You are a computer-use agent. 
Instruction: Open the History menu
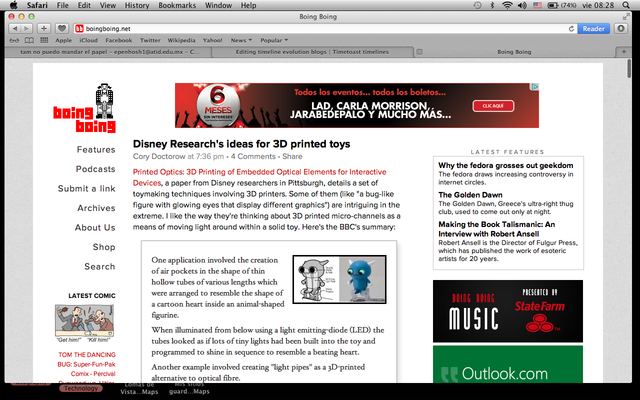(x=137, y=5)
